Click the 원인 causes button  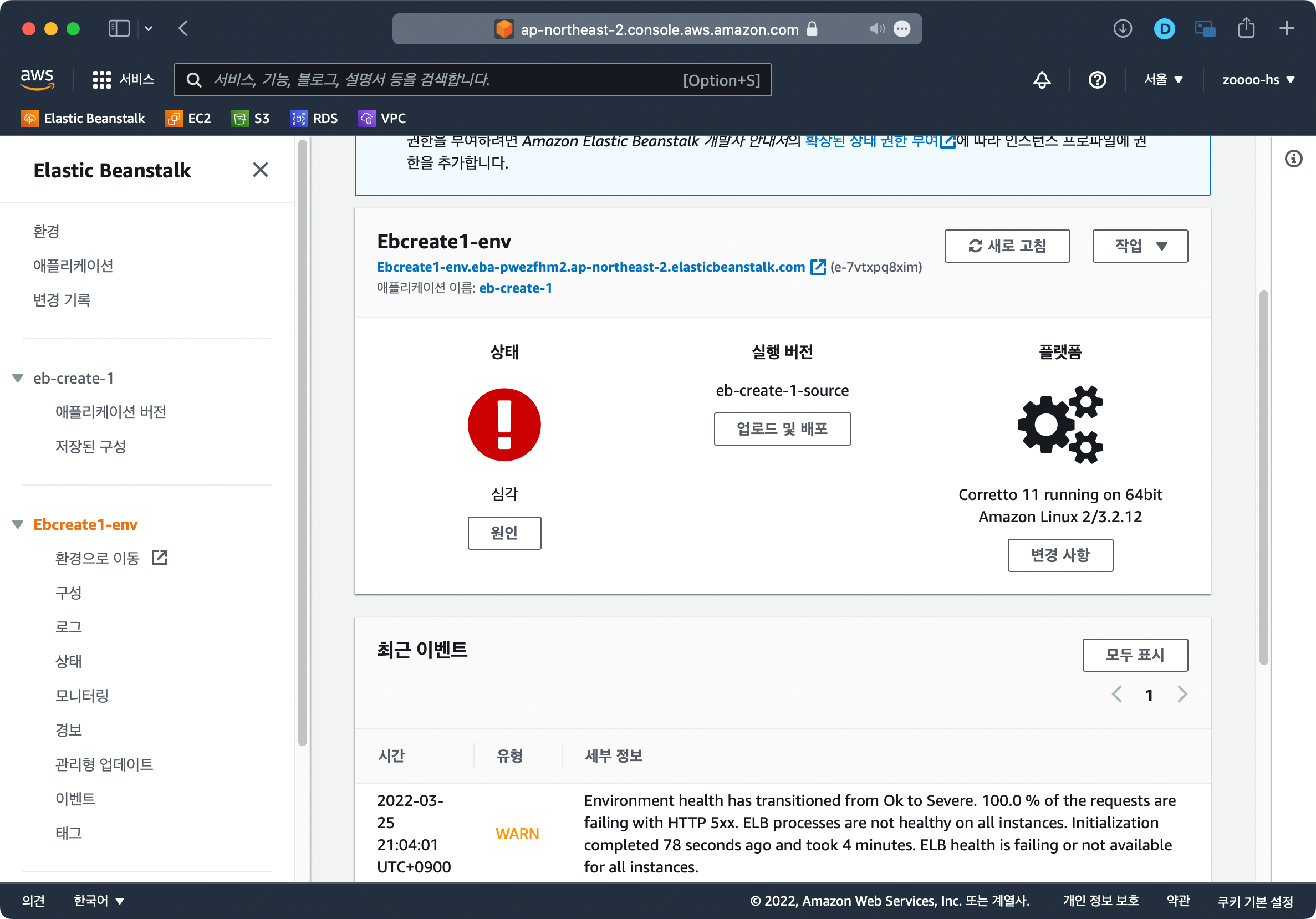click(x=504, y=533)
